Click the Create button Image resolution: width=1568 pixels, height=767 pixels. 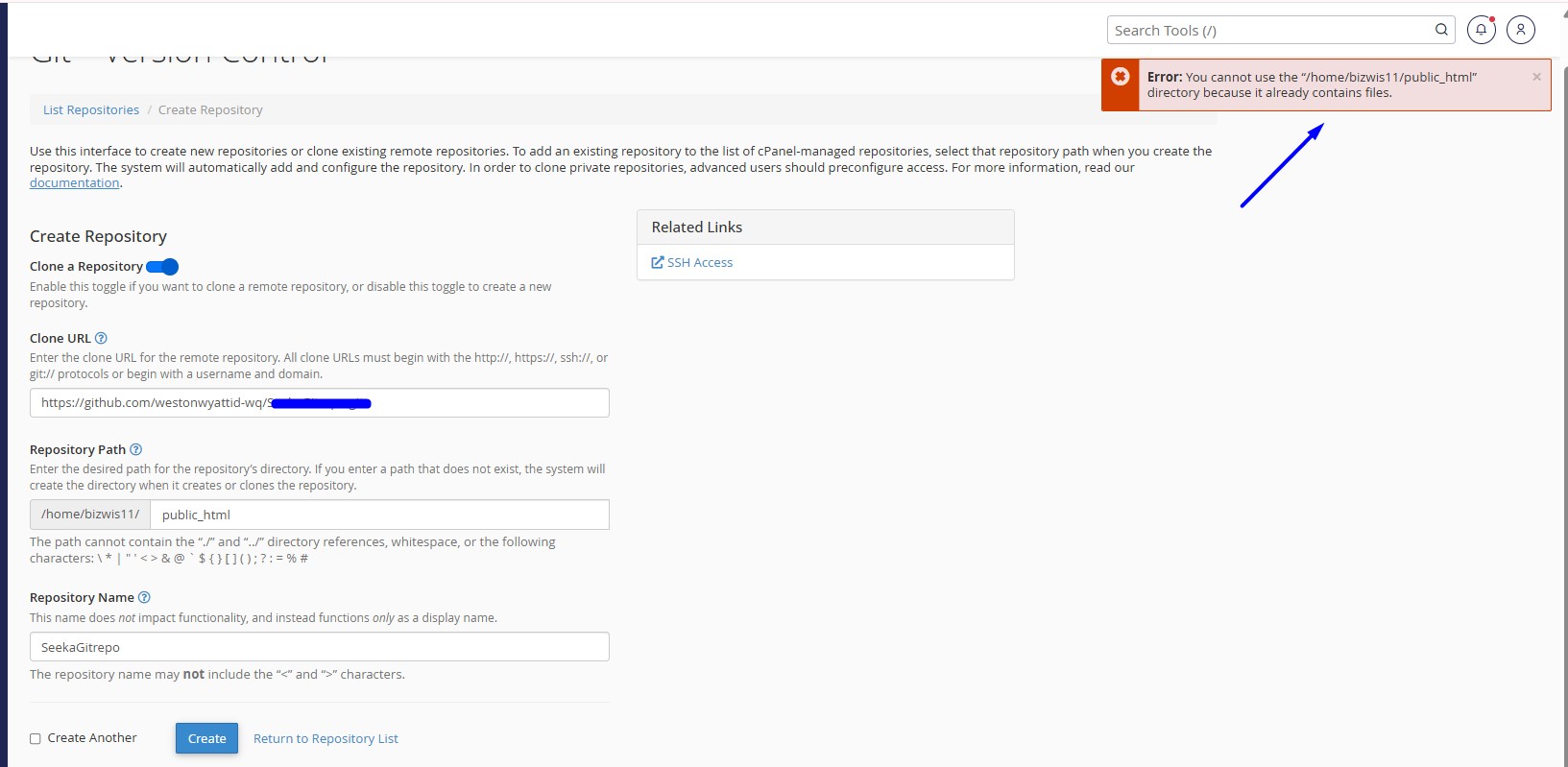tap(206, 738)
